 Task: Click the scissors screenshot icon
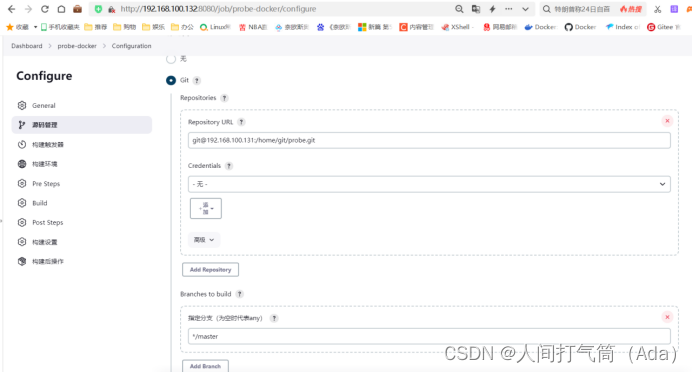coord(658,9)
